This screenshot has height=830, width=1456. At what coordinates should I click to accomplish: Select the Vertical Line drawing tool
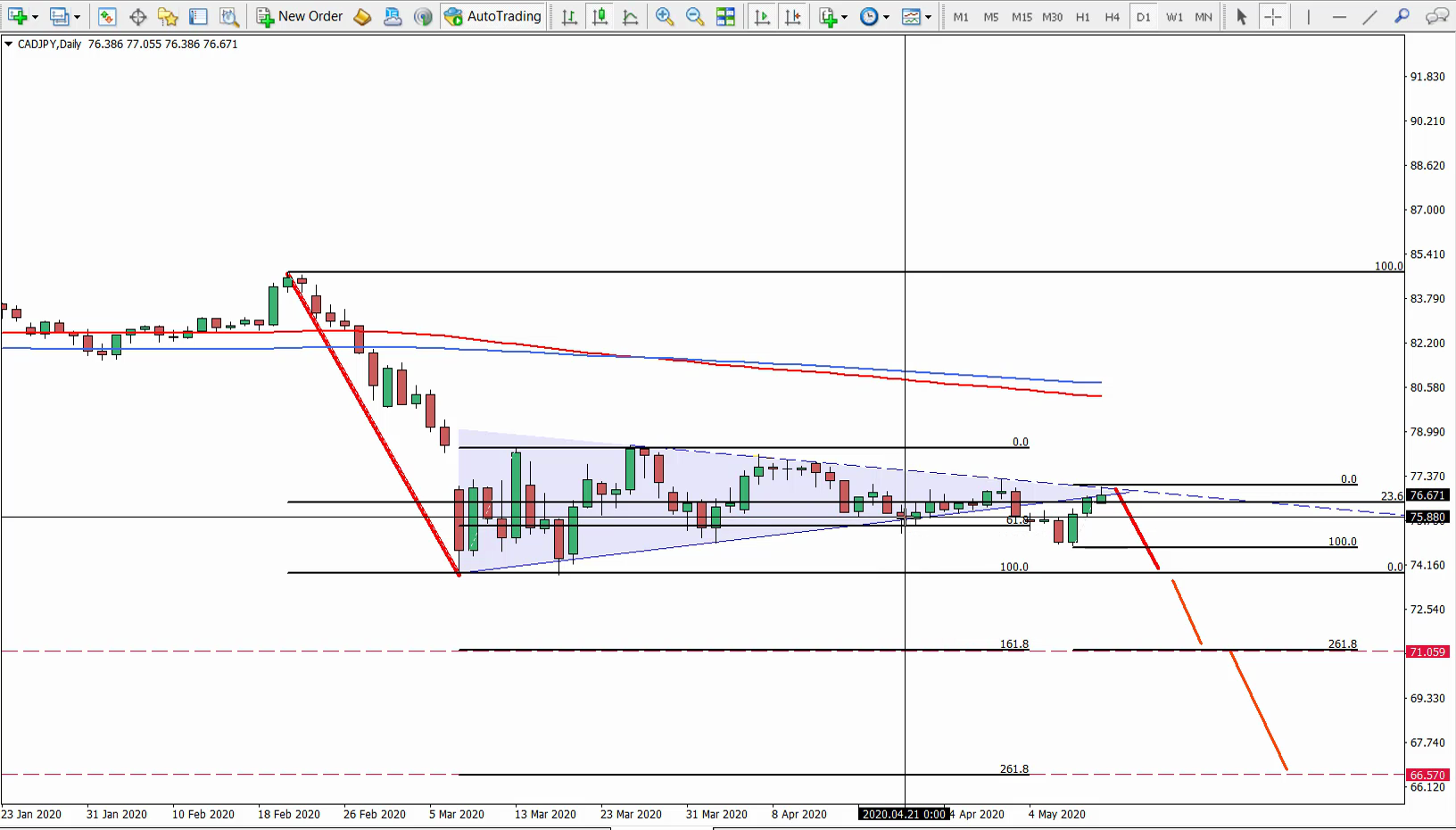pos(1308,16)
